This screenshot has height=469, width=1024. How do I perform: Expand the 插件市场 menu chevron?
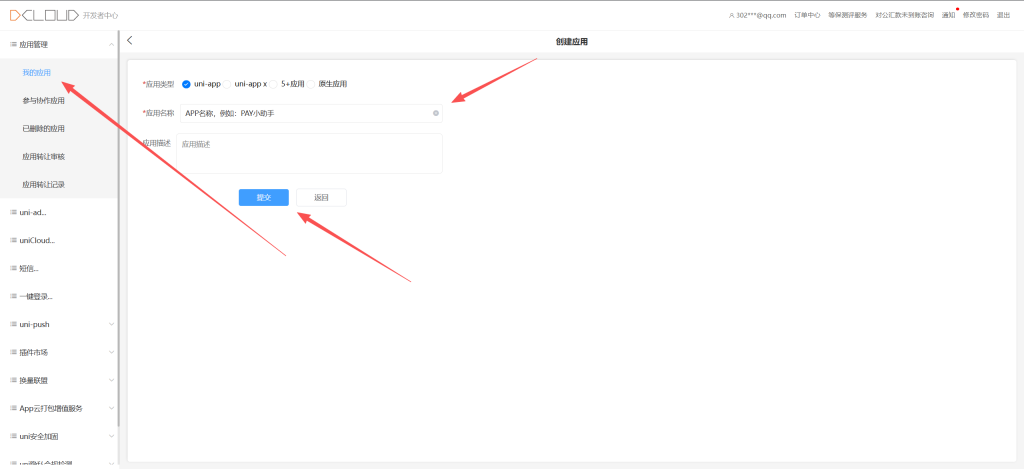click(111, 353)
